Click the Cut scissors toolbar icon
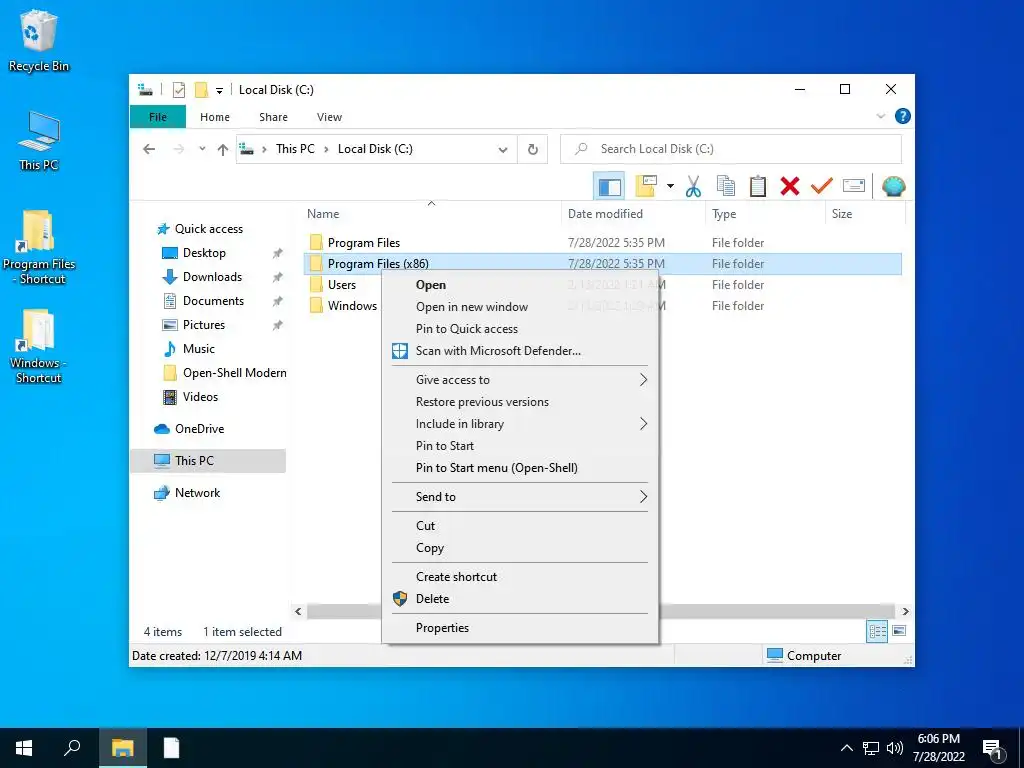Screen dimensions: 1024x768 (693, 187)
